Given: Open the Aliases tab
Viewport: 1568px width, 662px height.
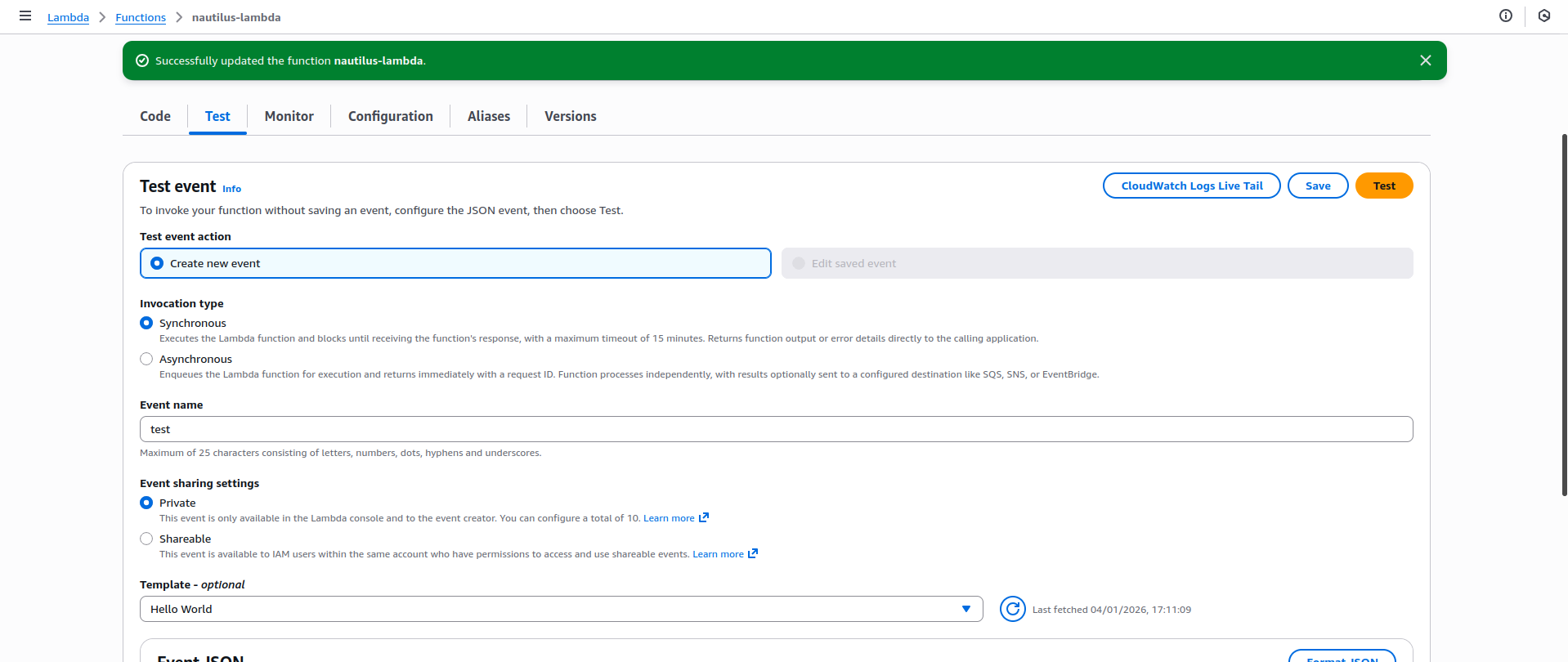Looking at the screenshot, I should (x=489, y=116).
